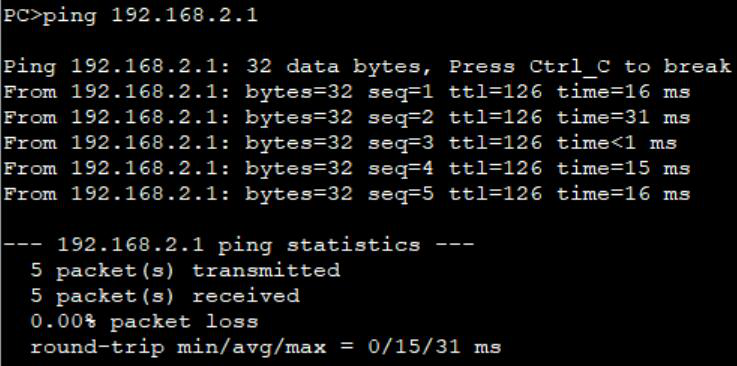Click ttl=126 on the seq=1 line
Screen dimensions: 737x366
pos(495,92)
